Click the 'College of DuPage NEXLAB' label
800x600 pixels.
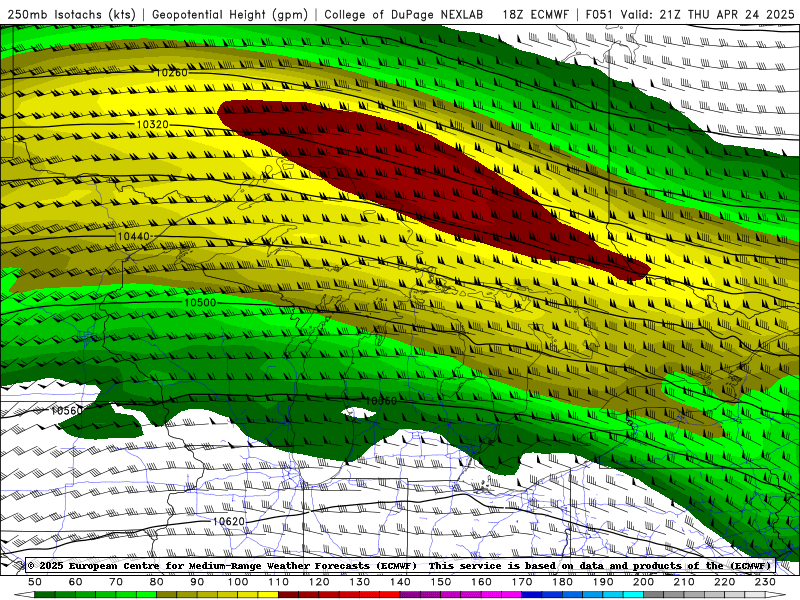(x=404, y=15)
